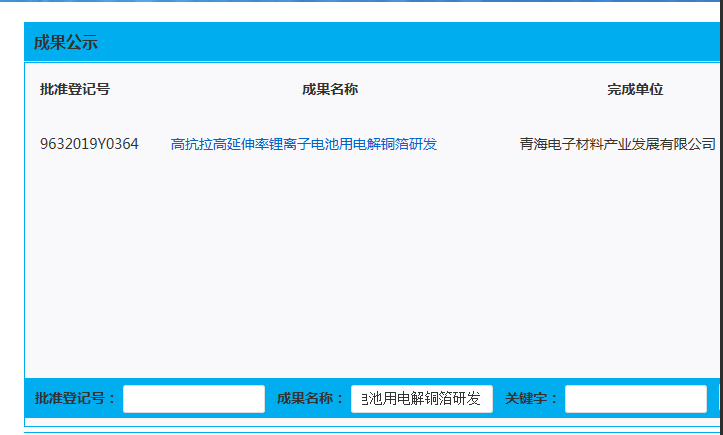The height and width of the screenshot is (435, 723).
Task: Click the 青海电子材料产业发展有限公司 unit cell
Action: [617, 144]
